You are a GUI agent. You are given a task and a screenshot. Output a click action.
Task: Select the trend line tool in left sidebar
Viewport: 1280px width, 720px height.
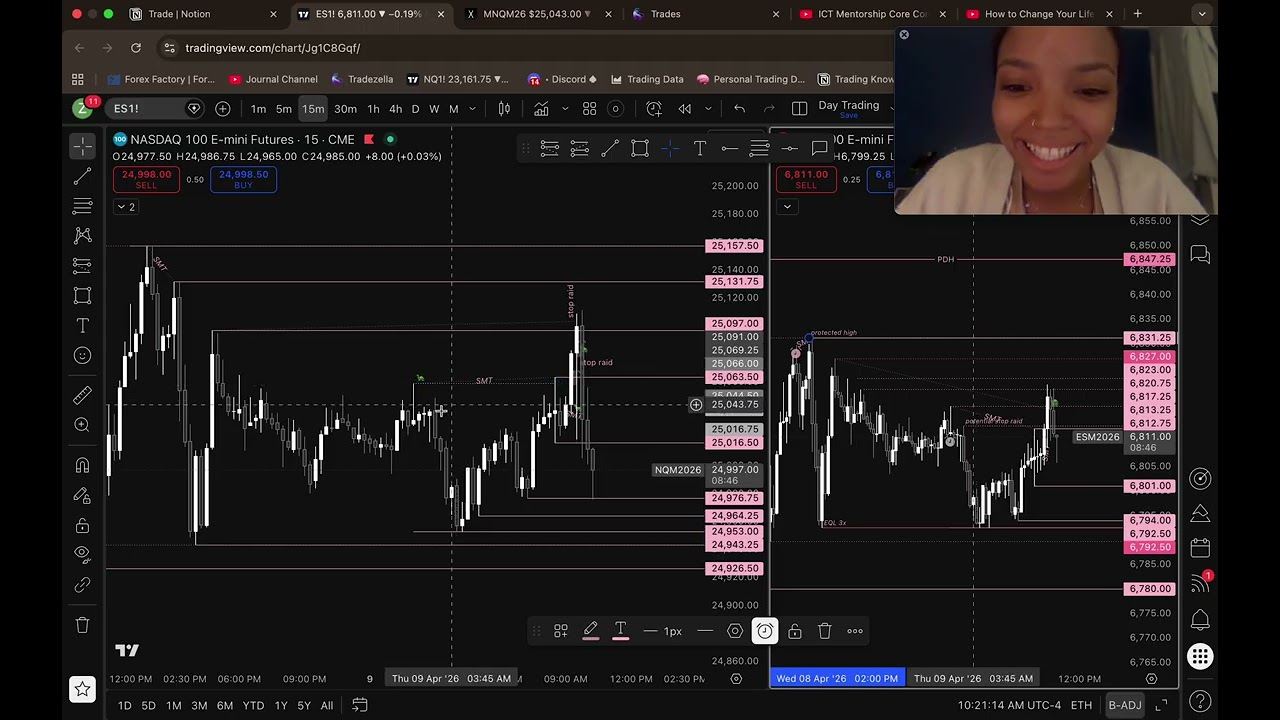[x=82, y=176]
